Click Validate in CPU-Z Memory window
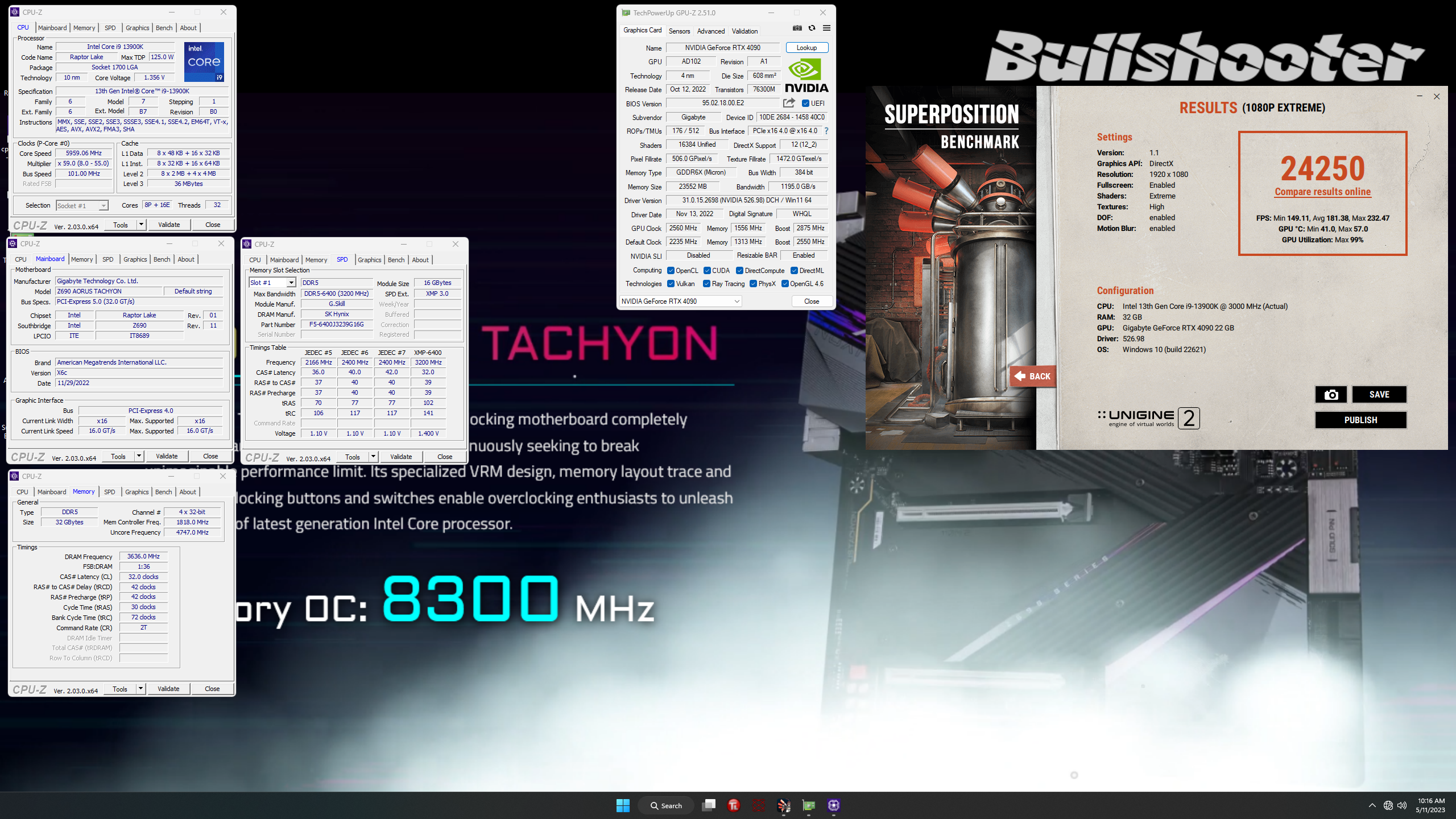The image size is (1456, 819). coord(168,689)
